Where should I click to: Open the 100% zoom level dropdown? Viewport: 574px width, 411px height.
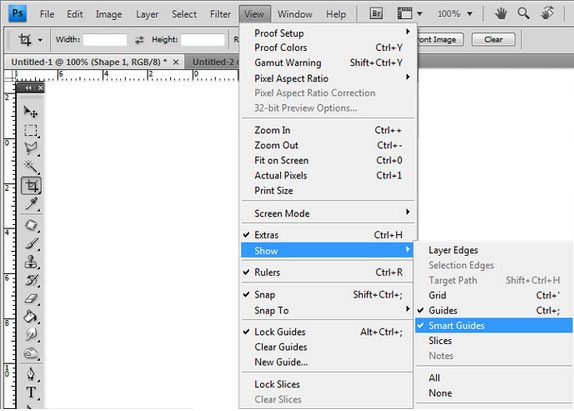(470, 14)
